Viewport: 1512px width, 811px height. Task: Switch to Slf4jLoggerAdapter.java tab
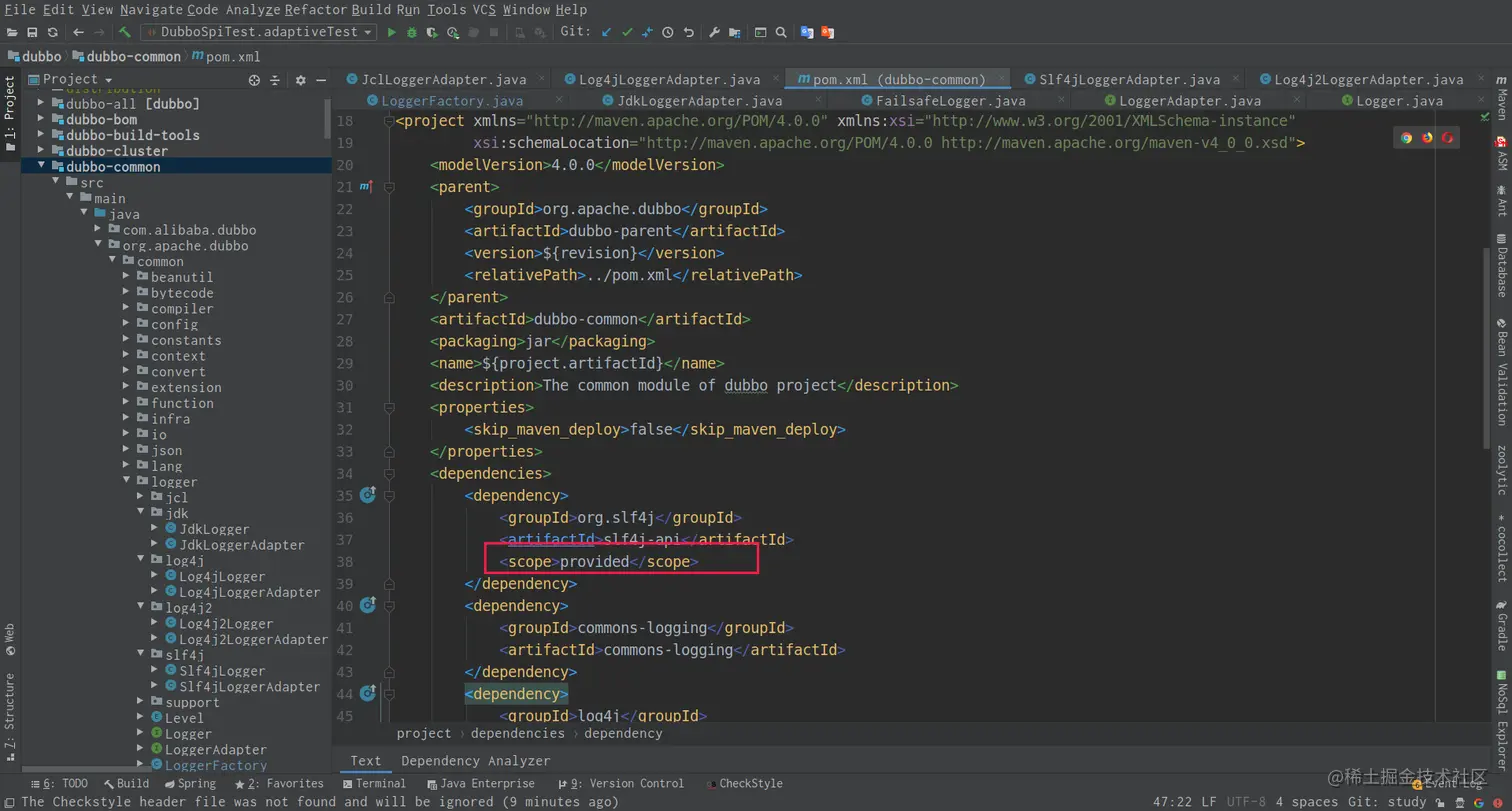pyautogui.click(x=1129, y=79)
